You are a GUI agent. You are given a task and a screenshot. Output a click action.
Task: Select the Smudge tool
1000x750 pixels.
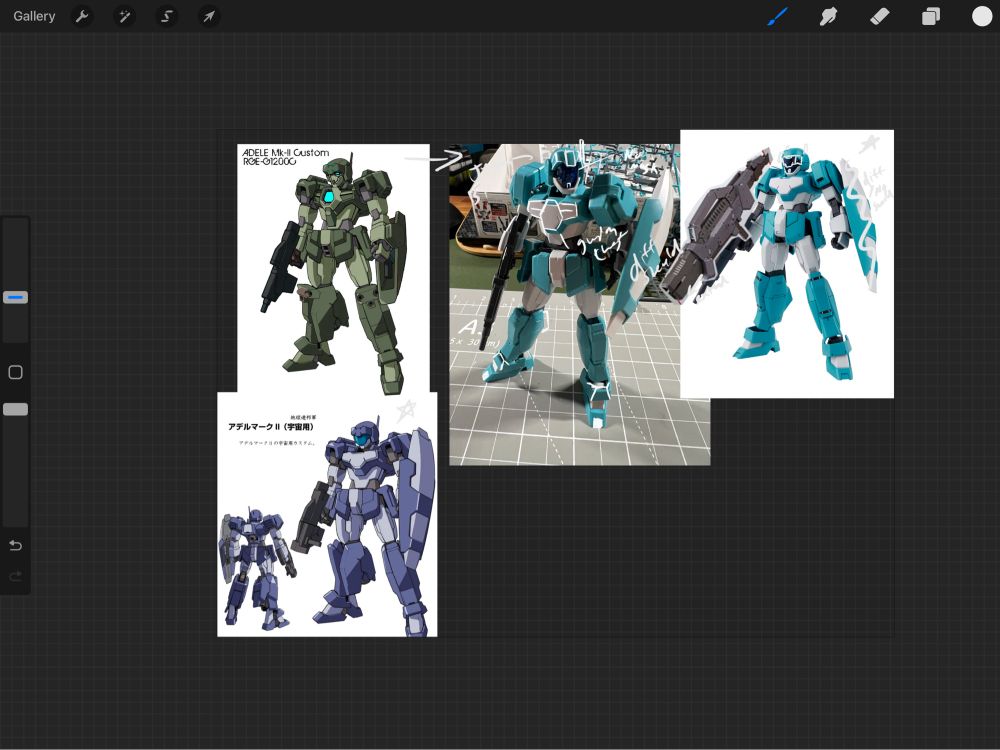pos(828,16)
